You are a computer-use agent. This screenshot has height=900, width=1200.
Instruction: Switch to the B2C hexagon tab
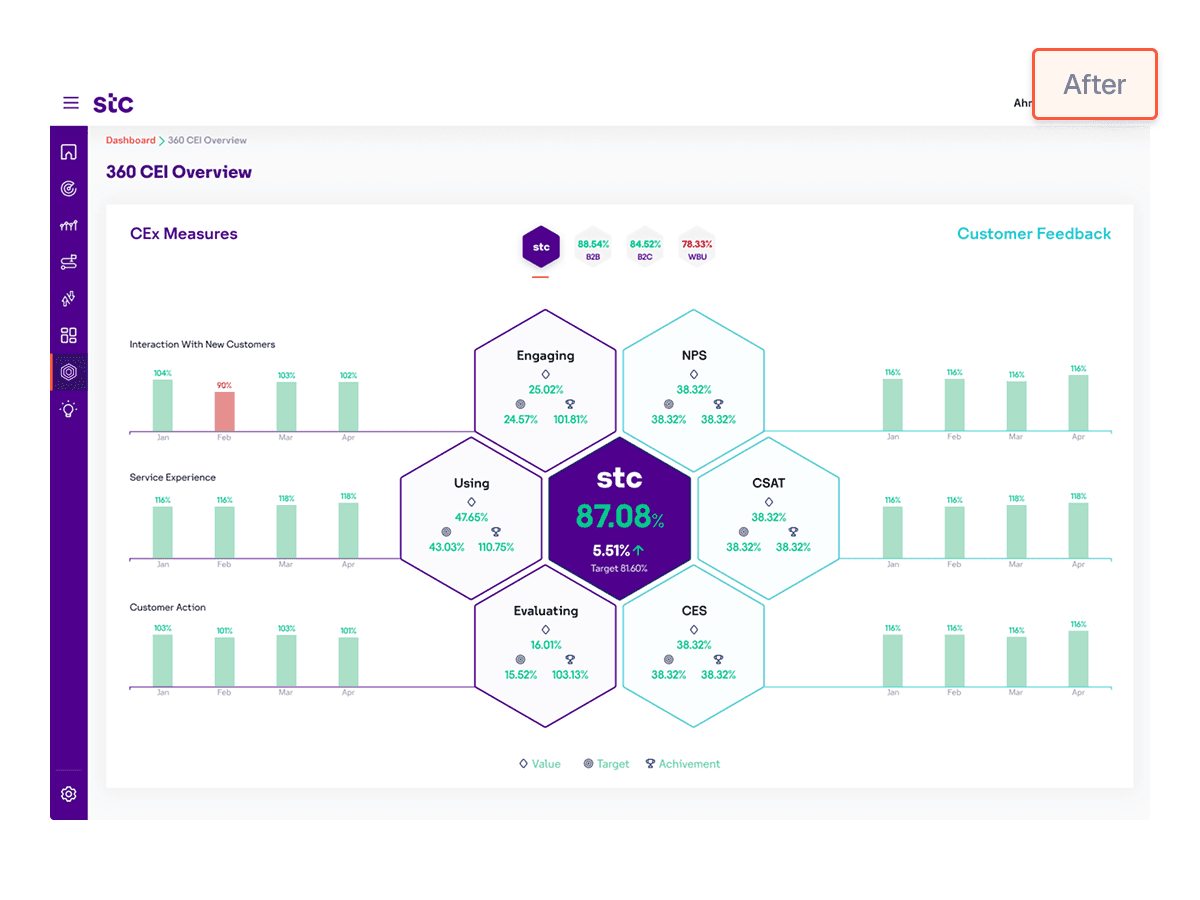645,248
